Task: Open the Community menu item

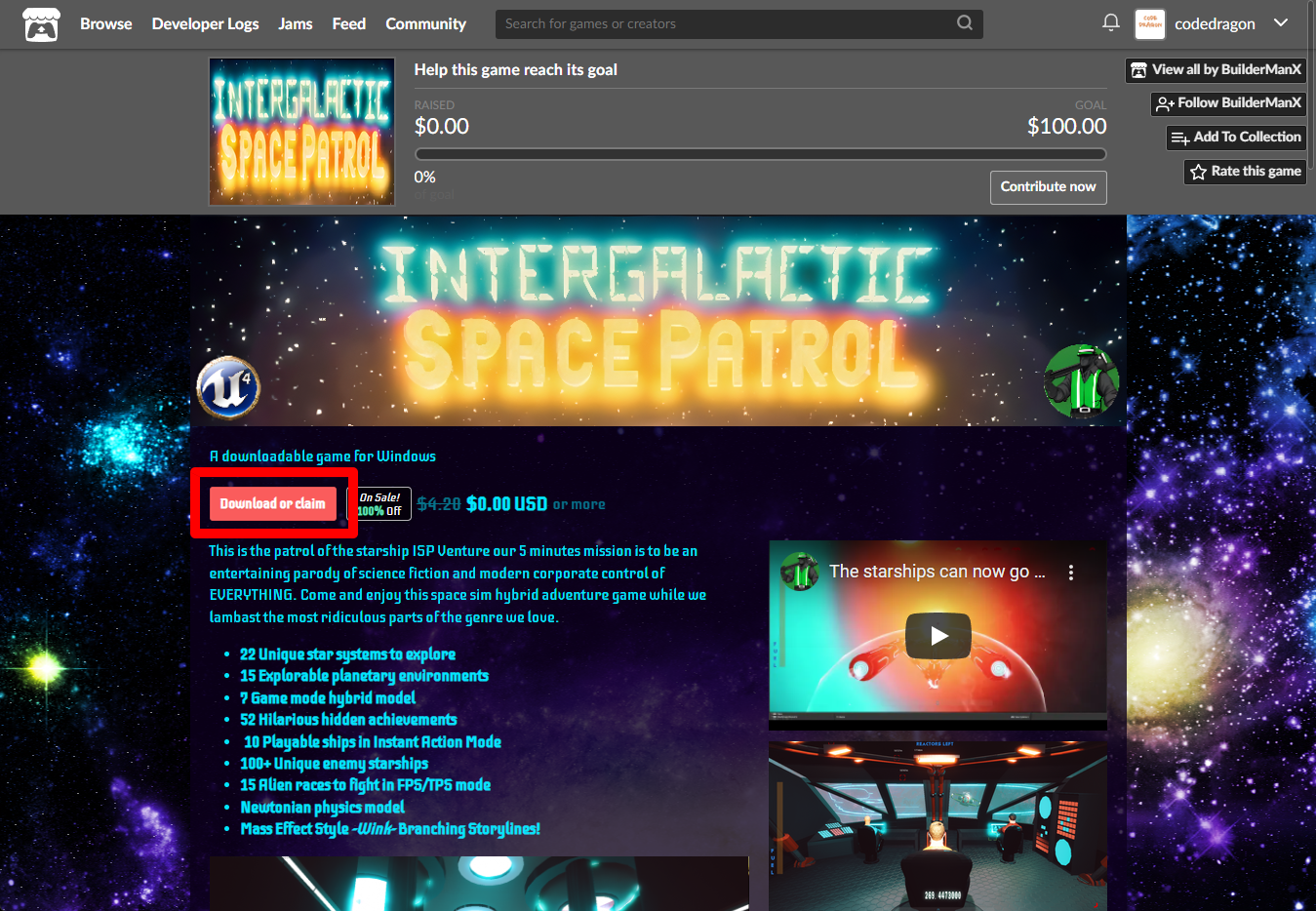Action: coord(425,24)
